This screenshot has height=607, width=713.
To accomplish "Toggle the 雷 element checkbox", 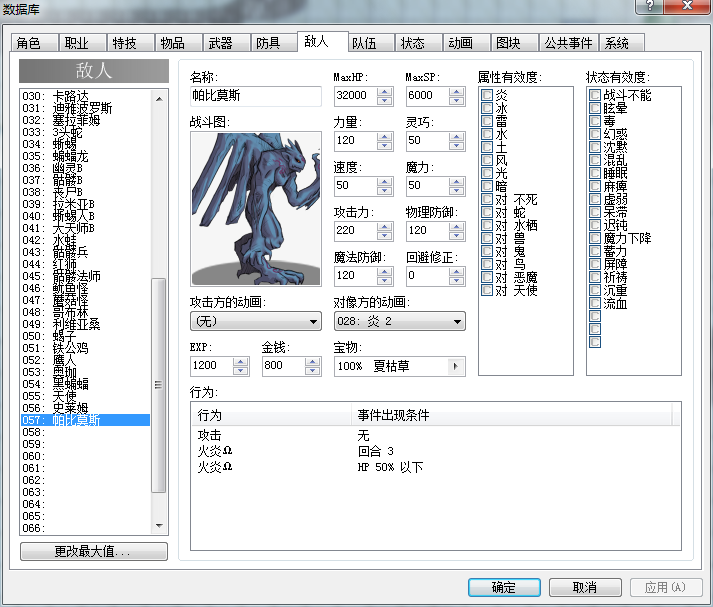I will tap(487, 121).
